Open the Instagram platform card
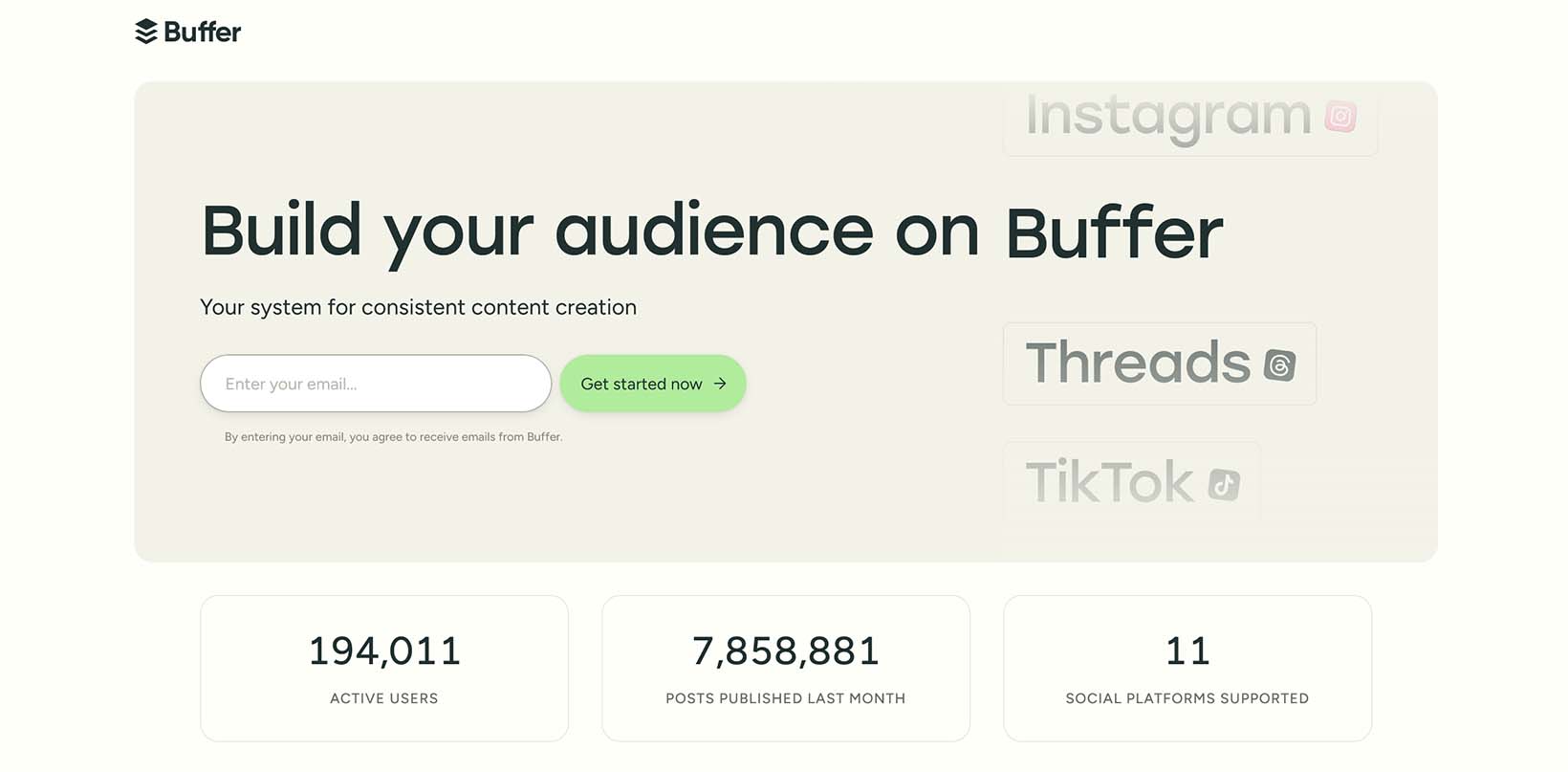This screenshot has width=1568, height=772. tap(1190, 119)
